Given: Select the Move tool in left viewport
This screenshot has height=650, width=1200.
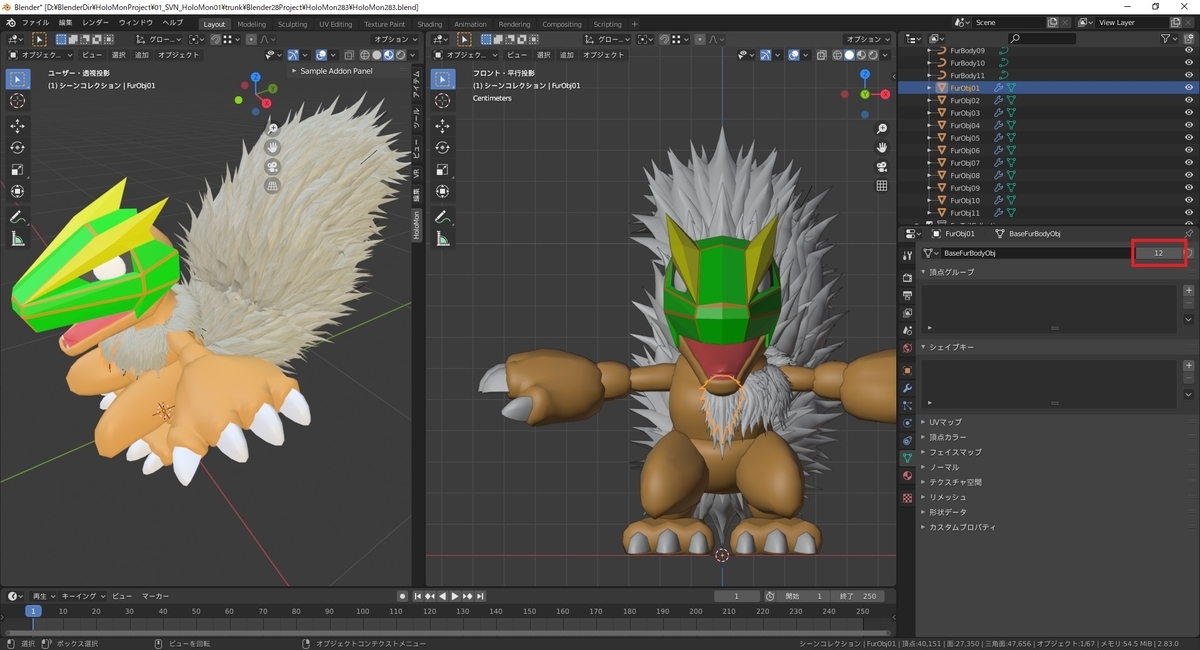Looking at the screenshot, I should [x=18, y=125].
